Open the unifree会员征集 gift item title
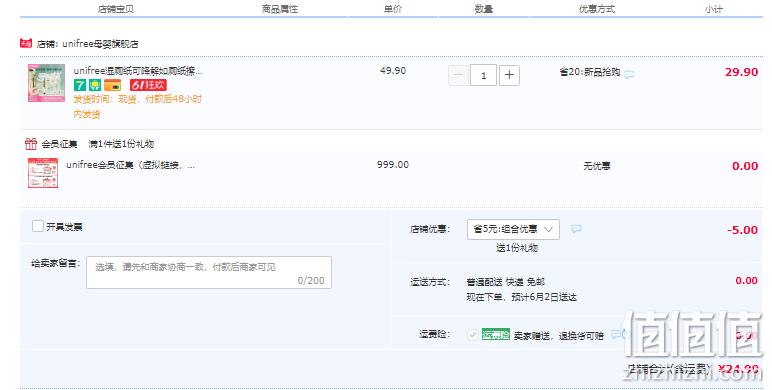Screen dimensions: 772x390 coord(130,165)
